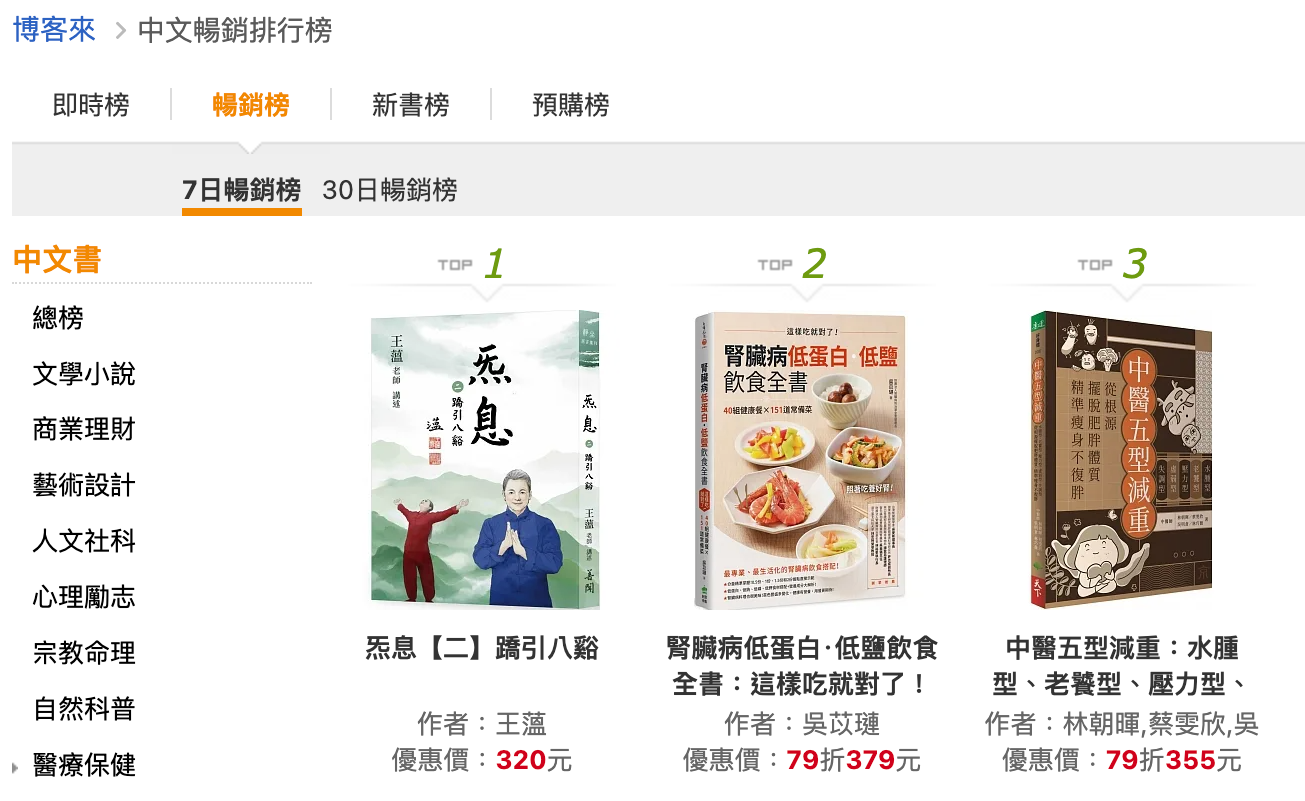
Task: Choose the 商業理財 category
Action: (x=84, y=430)
